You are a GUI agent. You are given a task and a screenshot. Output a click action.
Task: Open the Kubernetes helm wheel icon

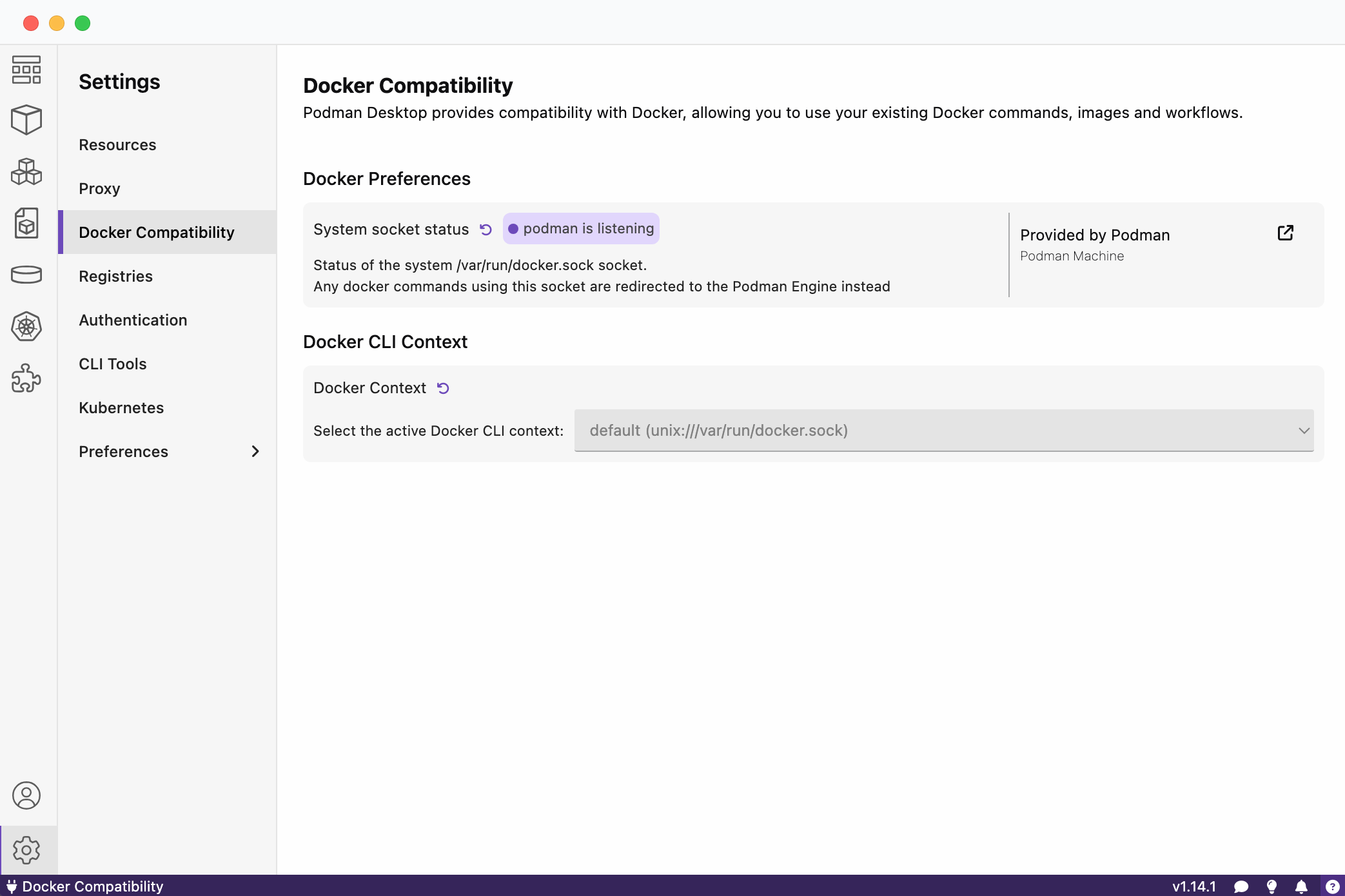[x=26, y=326]
